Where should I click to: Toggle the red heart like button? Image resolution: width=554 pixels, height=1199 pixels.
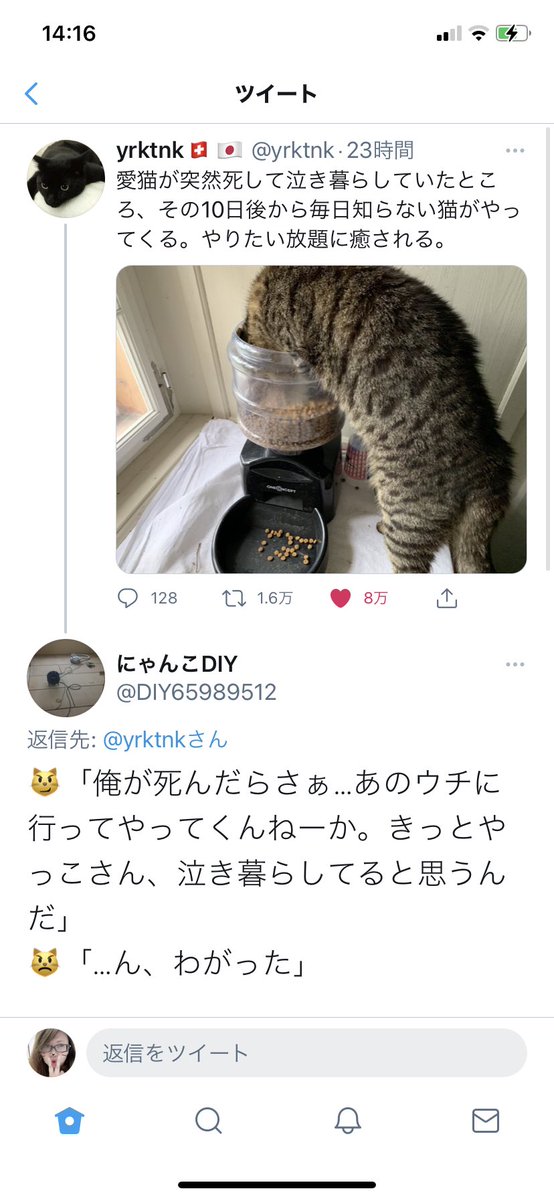coord(341,598)
